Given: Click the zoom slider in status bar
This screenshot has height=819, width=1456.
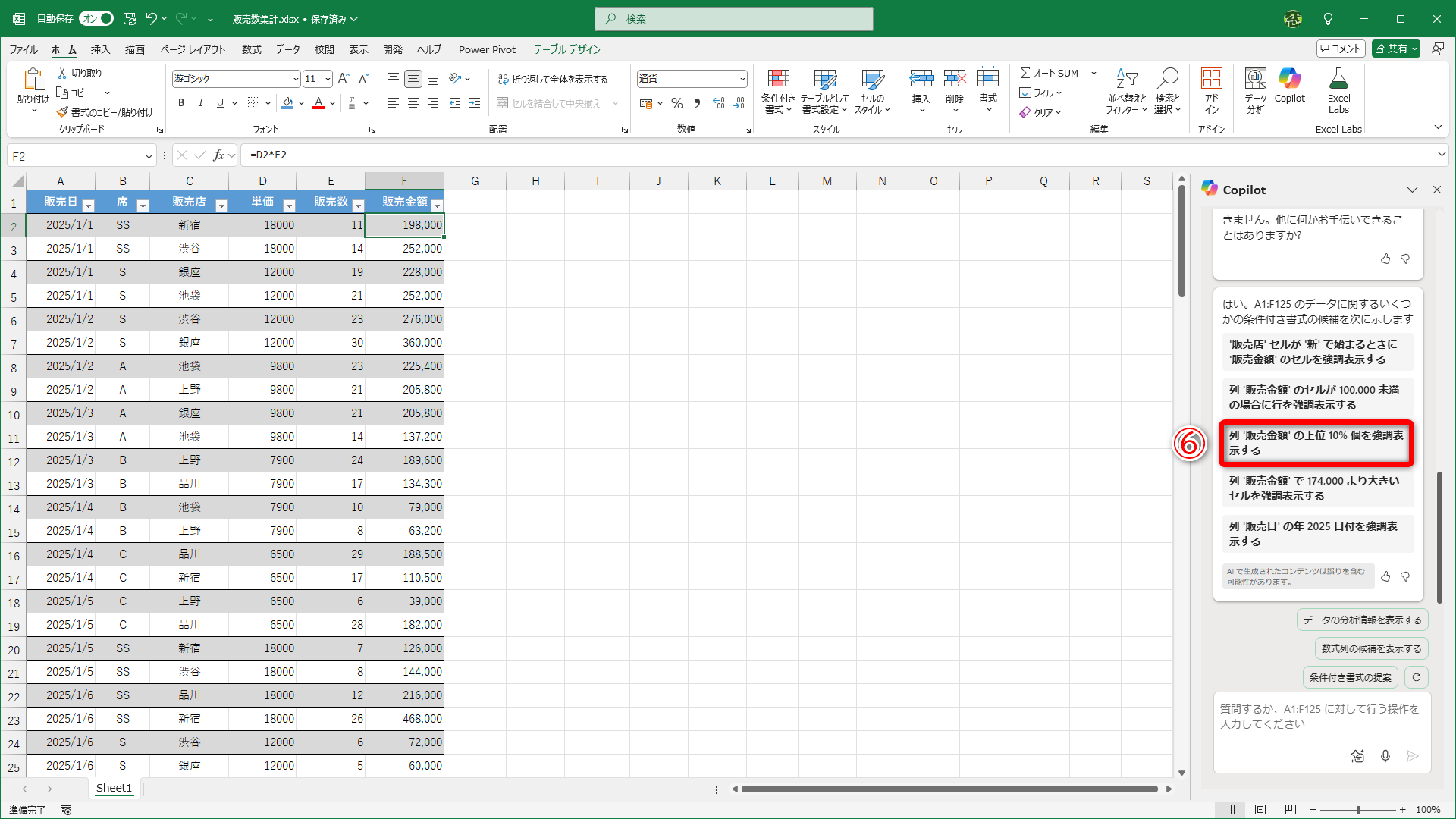Looking at the screenshot, I should pos(1357,809).
